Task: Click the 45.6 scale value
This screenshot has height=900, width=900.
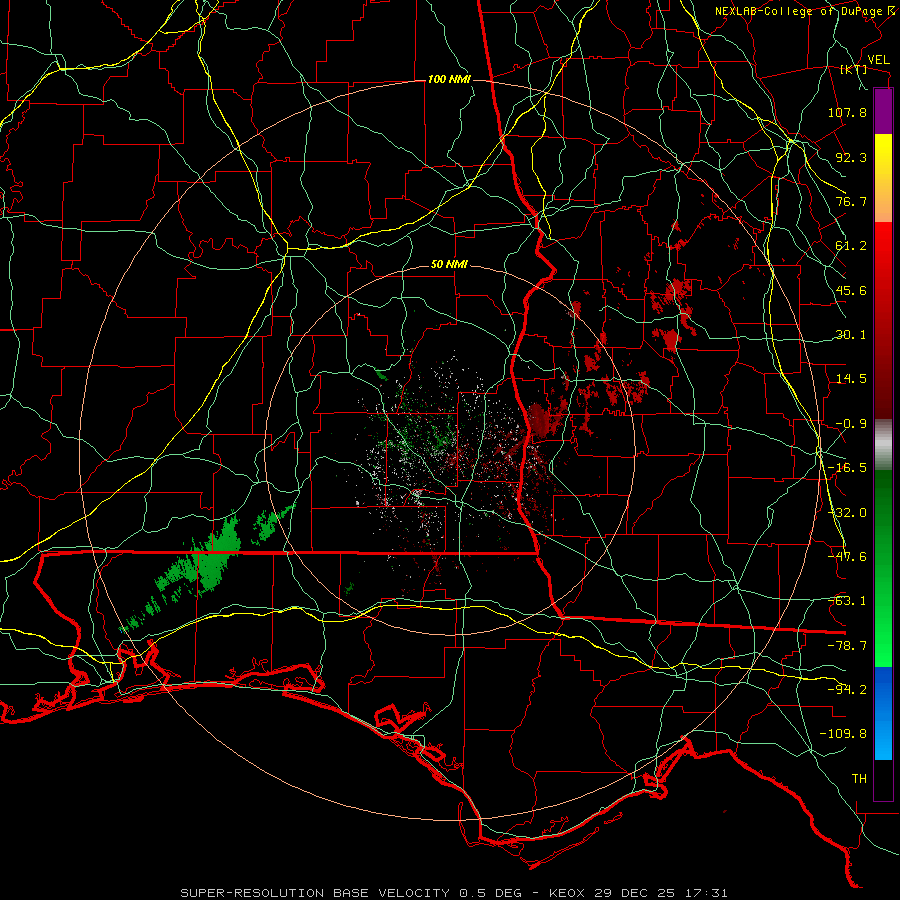Action: click(x=851, y=290)
